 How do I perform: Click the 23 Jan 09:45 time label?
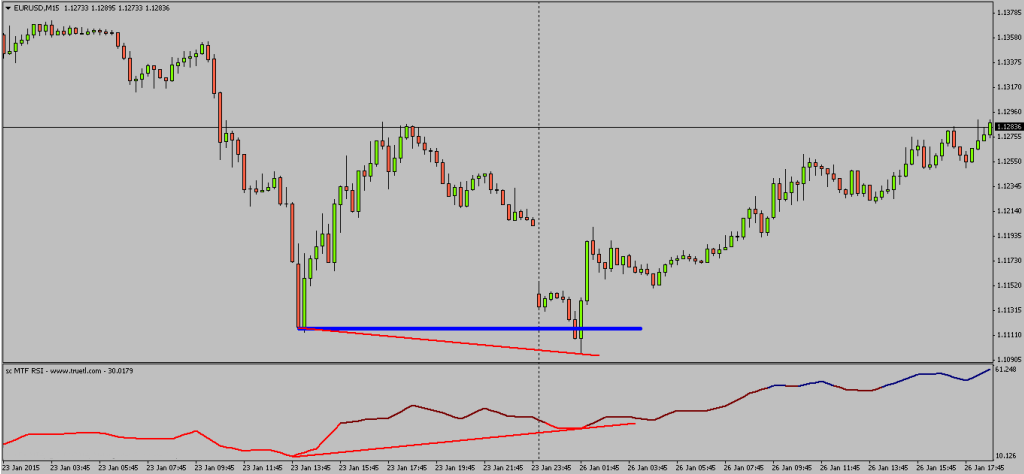pyautogui.click(x=216, y=468)
